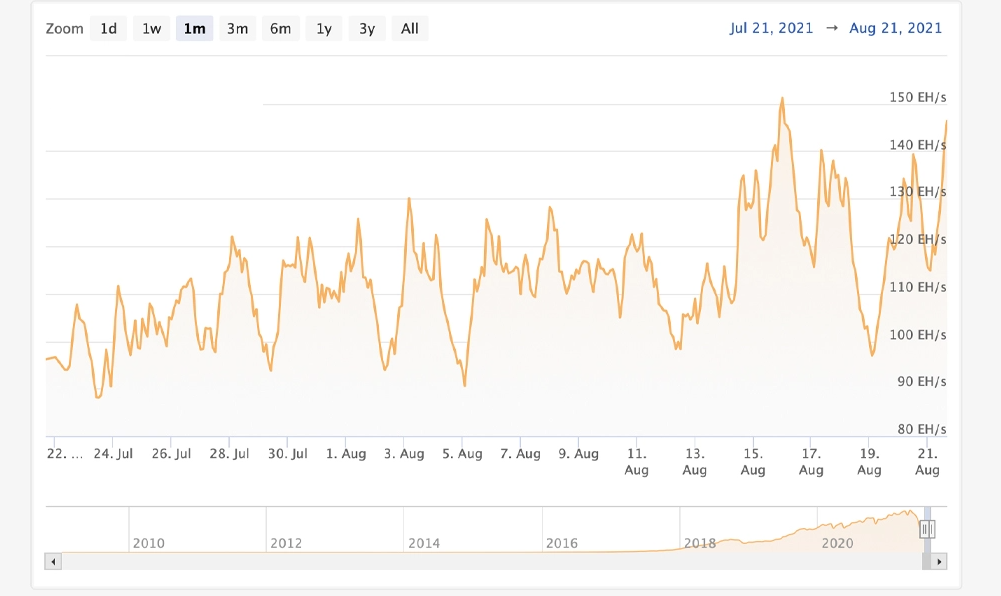Click the 21. Aug x-axis label
The width and height of the screenshot is (1001, 596).
[927, 462]
